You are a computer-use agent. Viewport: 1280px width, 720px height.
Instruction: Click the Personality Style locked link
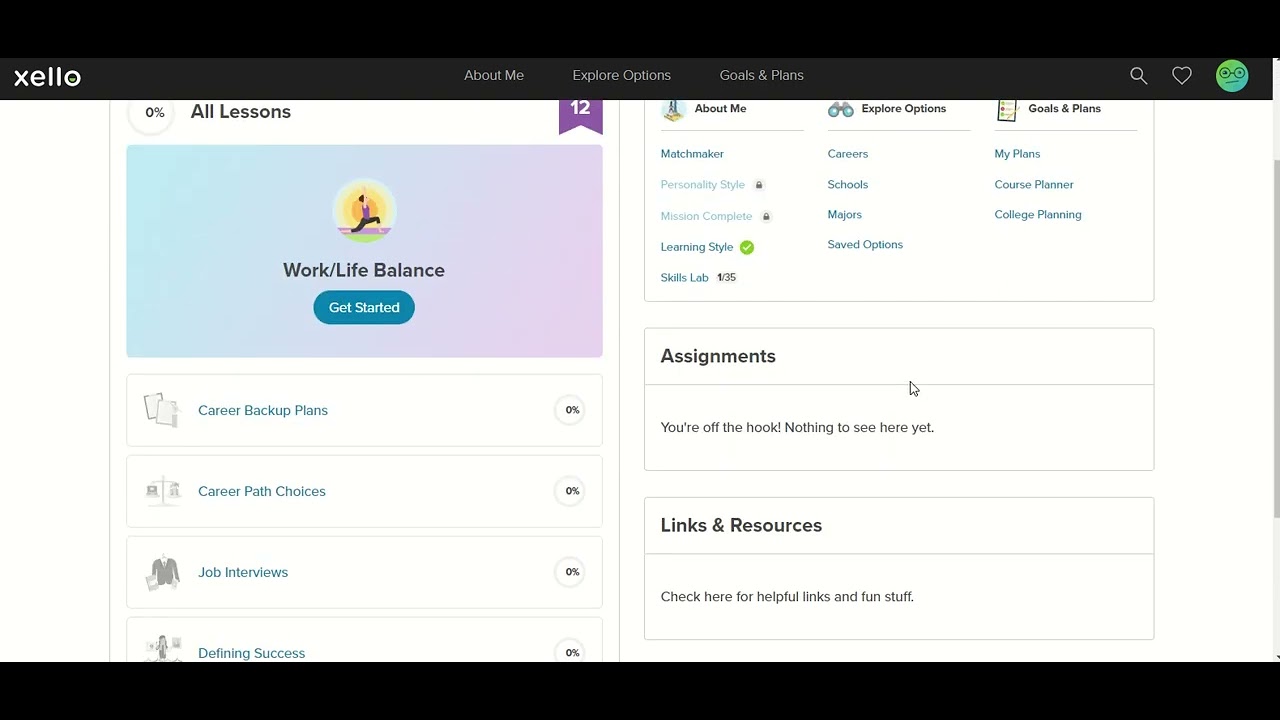[703, 185]
